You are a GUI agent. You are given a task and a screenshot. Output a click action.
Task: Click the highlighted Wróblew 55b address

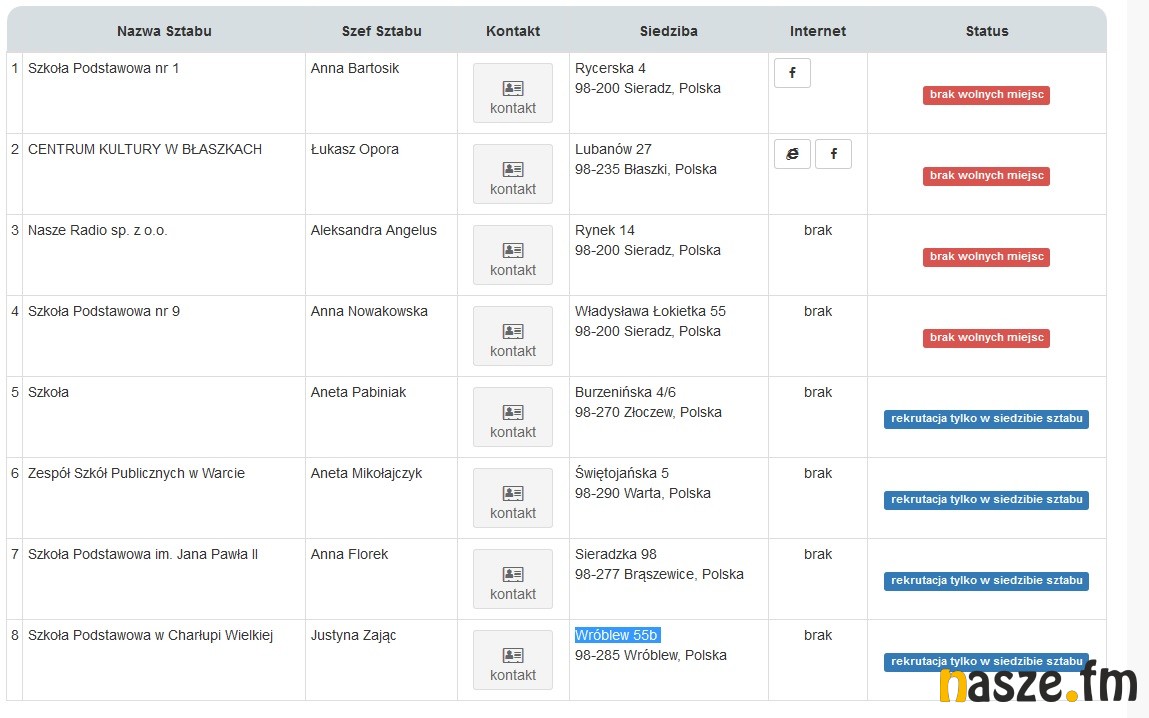(x=617, y=635)
